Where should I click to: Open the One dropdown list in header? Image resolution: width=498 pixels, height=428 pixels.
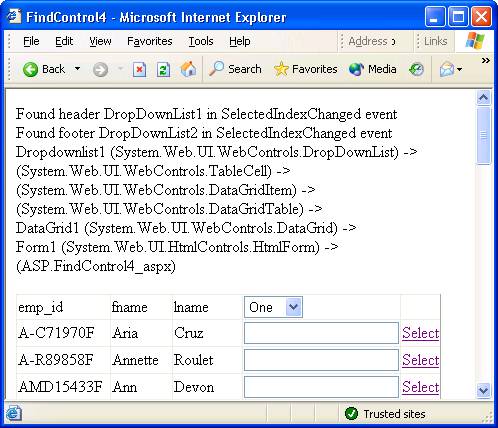click(x=273, y=307)
